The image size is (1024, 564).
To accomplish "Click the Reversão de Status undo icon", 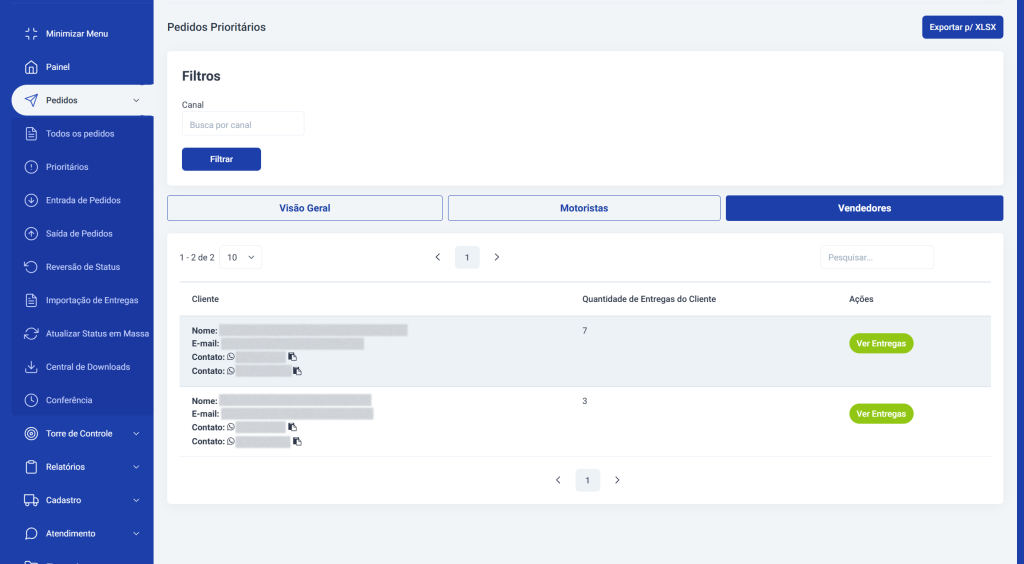I will click(x=31, y=267).
